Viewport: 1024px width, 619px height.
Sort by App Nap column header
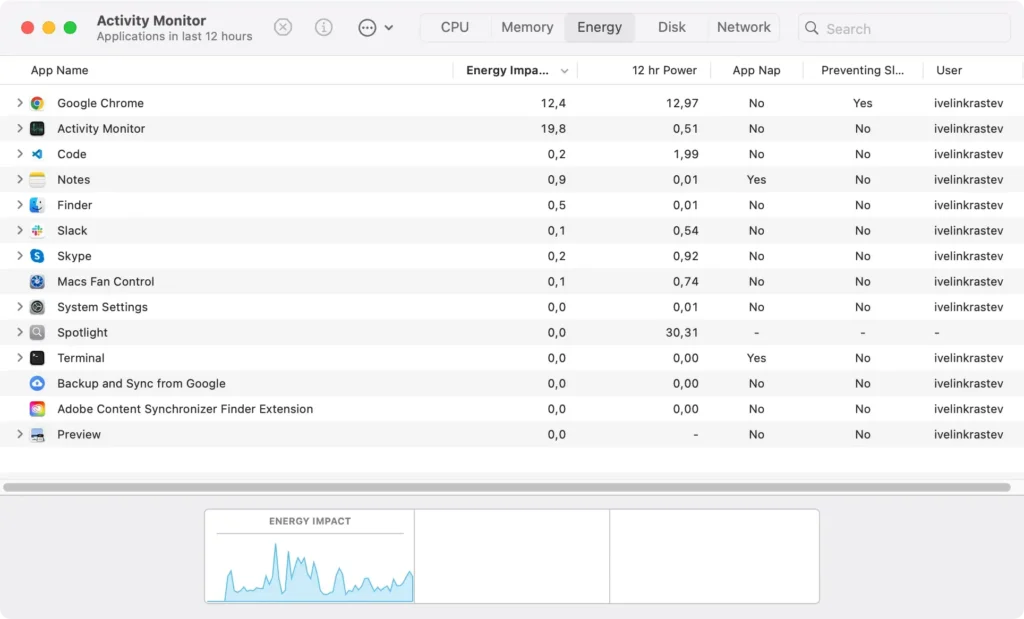click(x=756, y=71)
